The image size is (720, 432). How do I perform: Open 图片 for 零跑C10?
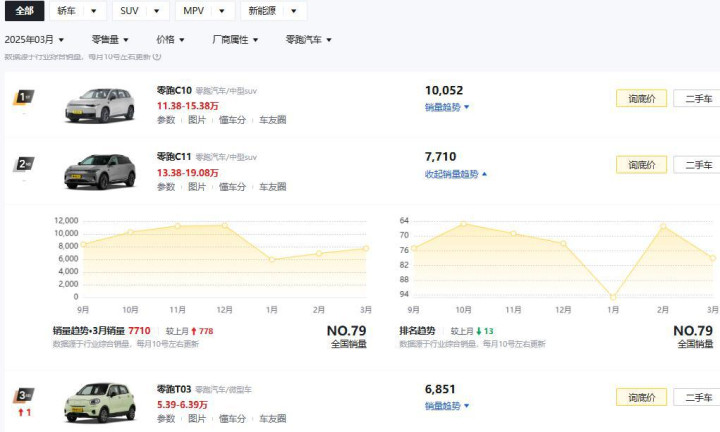coord(197,120)
